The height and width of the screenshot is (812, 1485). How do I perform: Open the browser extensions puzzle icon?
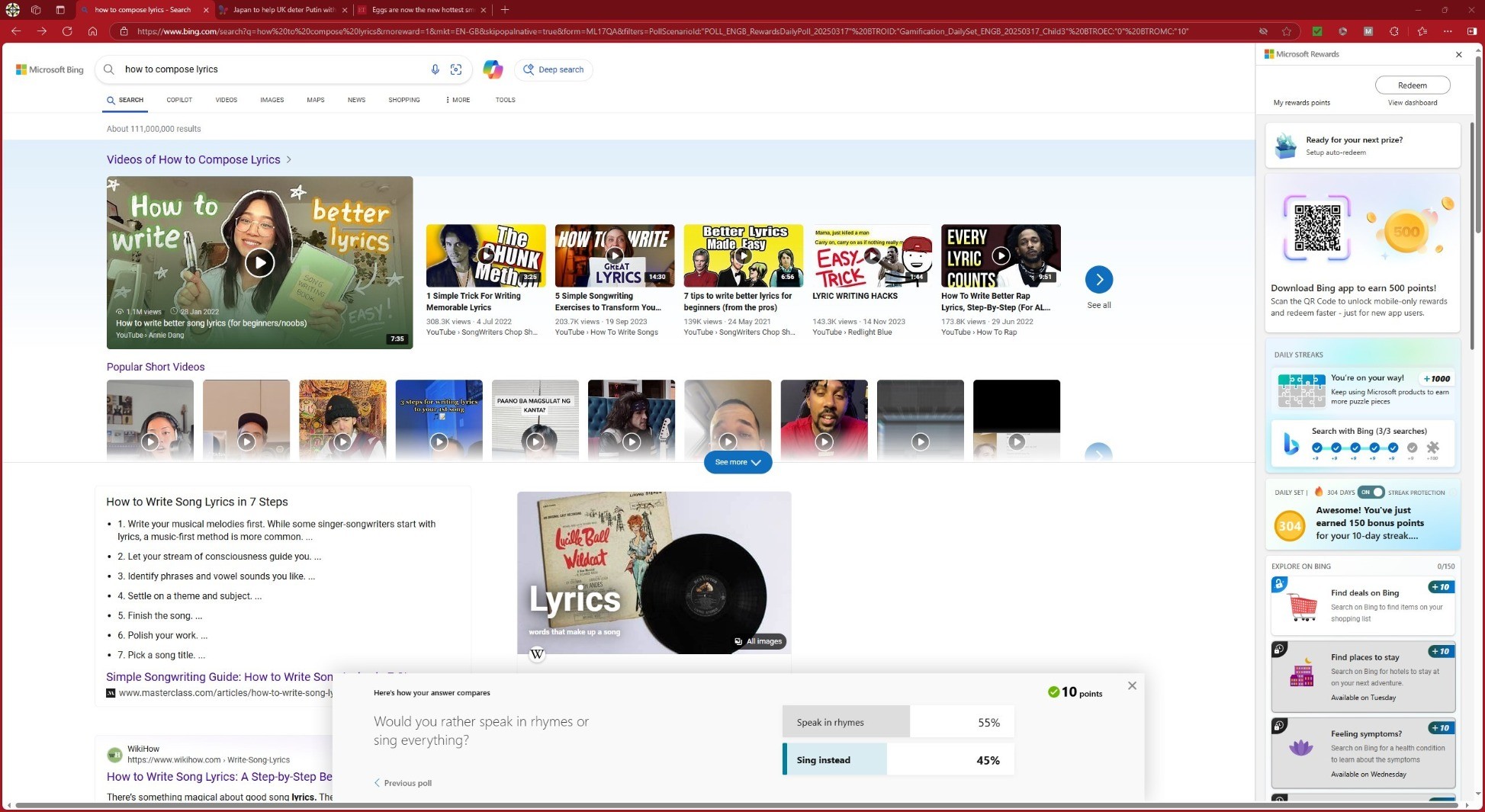click(x=1394, y=31)
